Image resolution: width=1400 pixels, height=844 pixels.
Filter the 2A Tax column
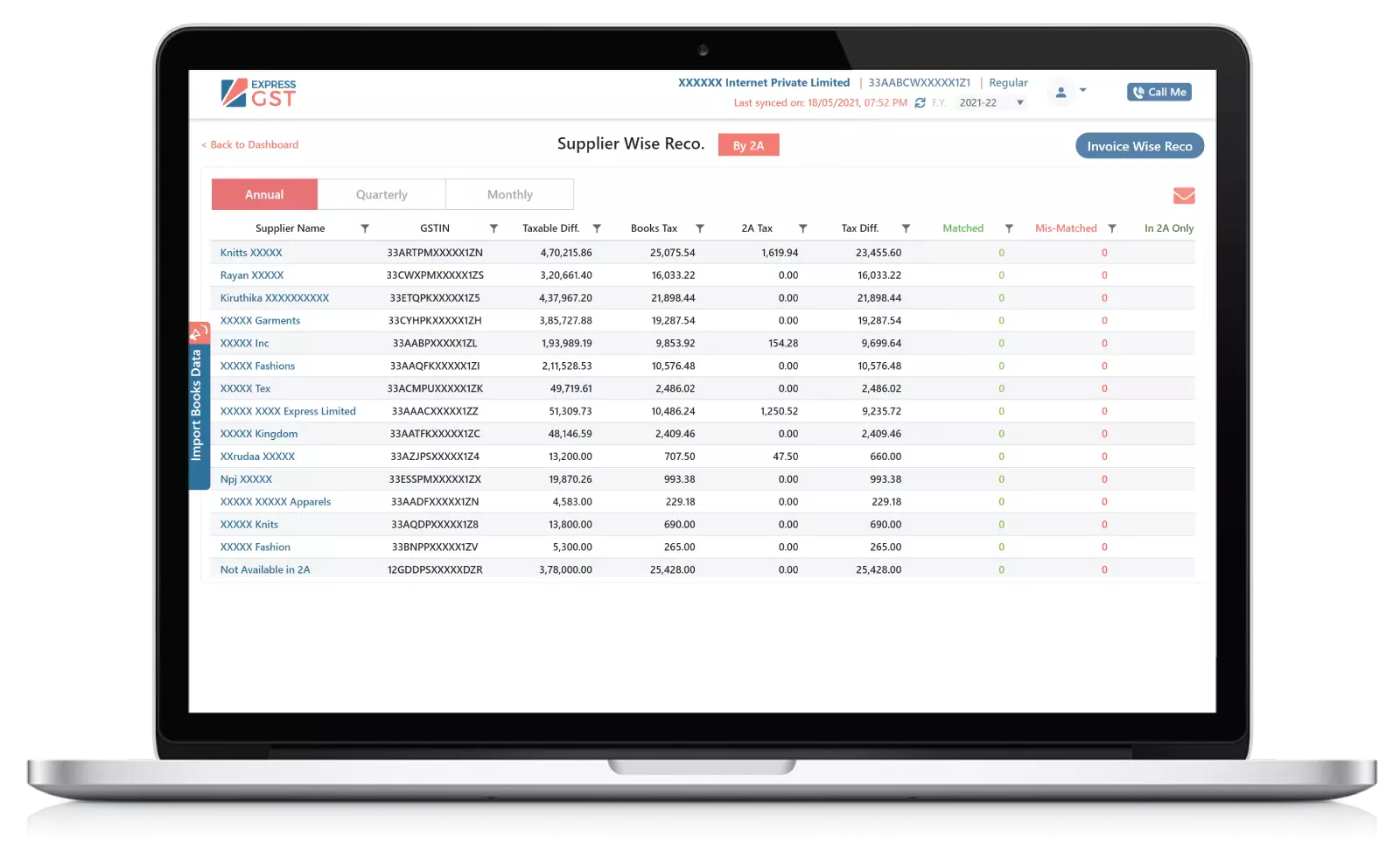pyautogui.click(x=802, y=228)
